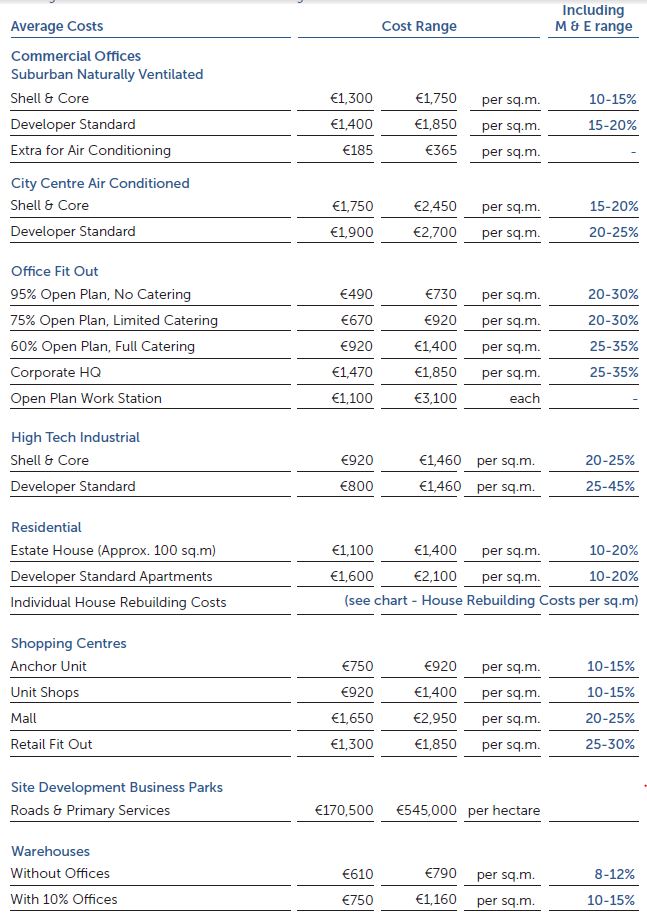
Task: Click the "Extra for Air Conditioning" row label
Action: 91,150
